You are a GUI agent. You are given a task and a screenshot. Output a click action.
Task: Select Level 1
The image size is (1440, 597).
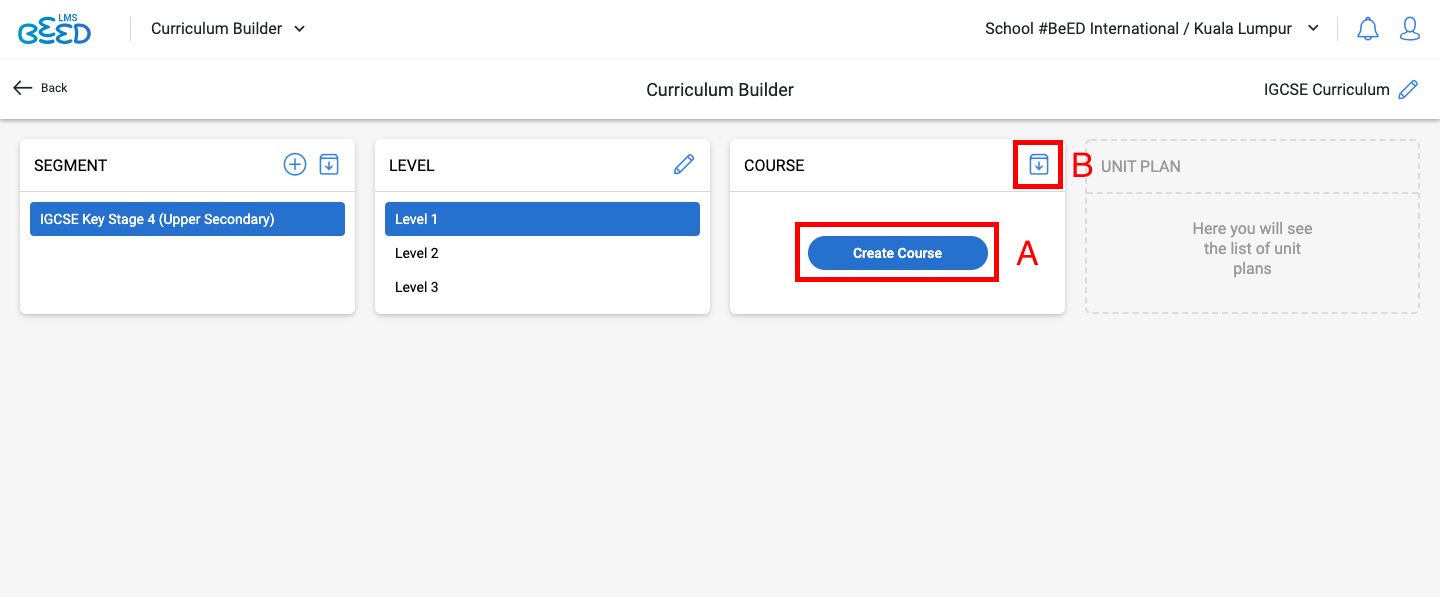pos(542,219)
